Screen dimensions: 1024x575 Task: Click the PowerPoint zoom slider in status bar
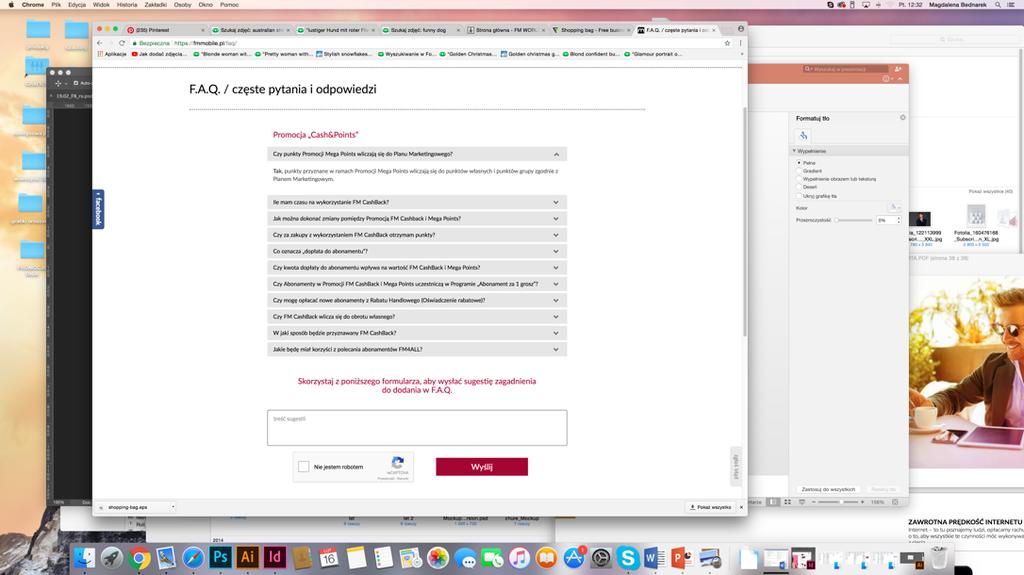(x=838, y=502)
